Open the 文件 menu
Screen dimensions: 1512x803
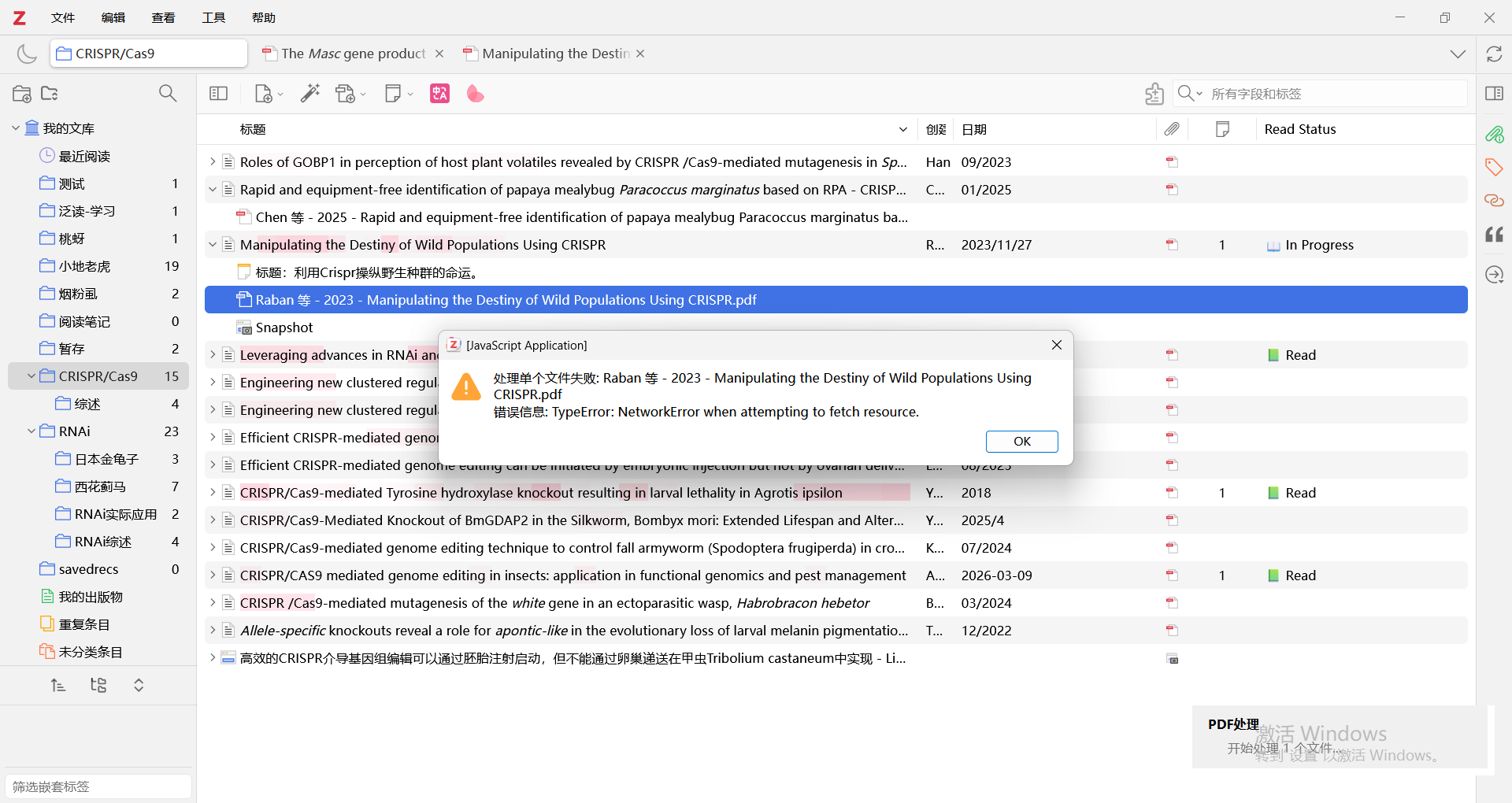click(x=63, y=17)
